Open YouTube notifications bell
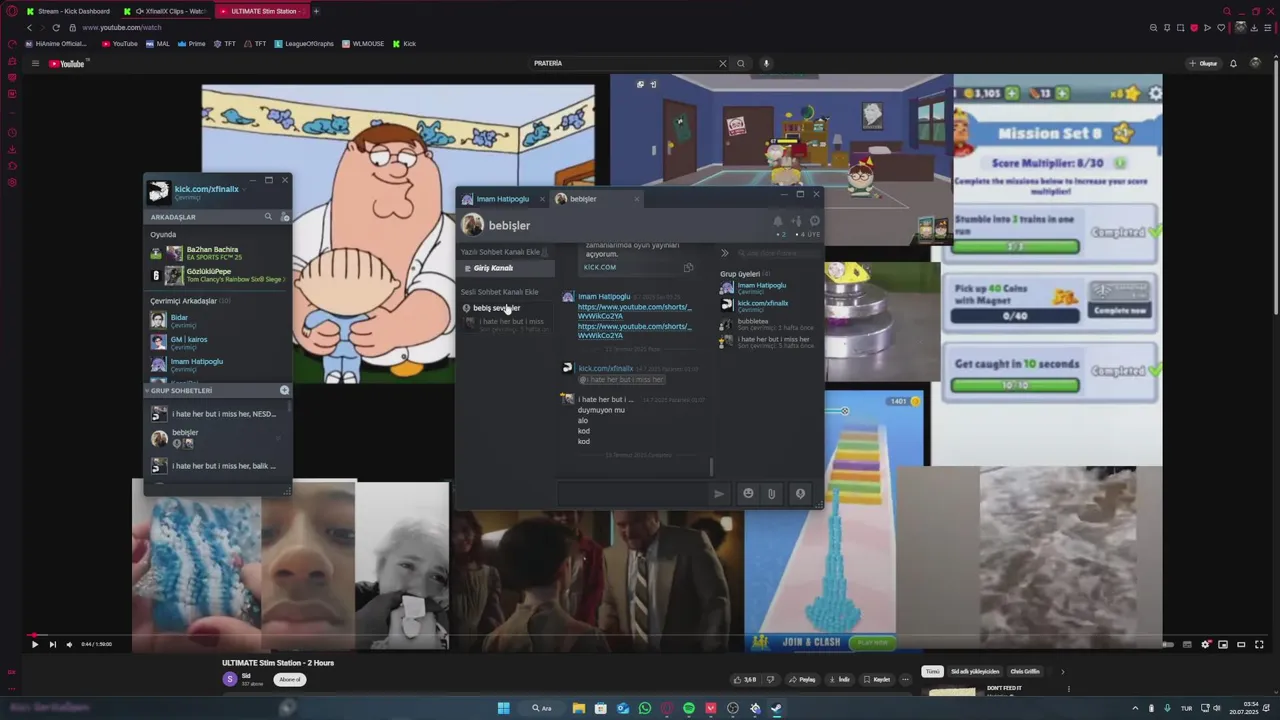 pyautogui.click(x=1233, y=63)
